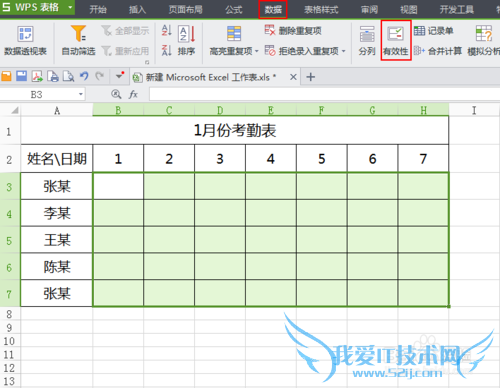
Task: Select the 数据 (Data) tab
Action: 273,10
